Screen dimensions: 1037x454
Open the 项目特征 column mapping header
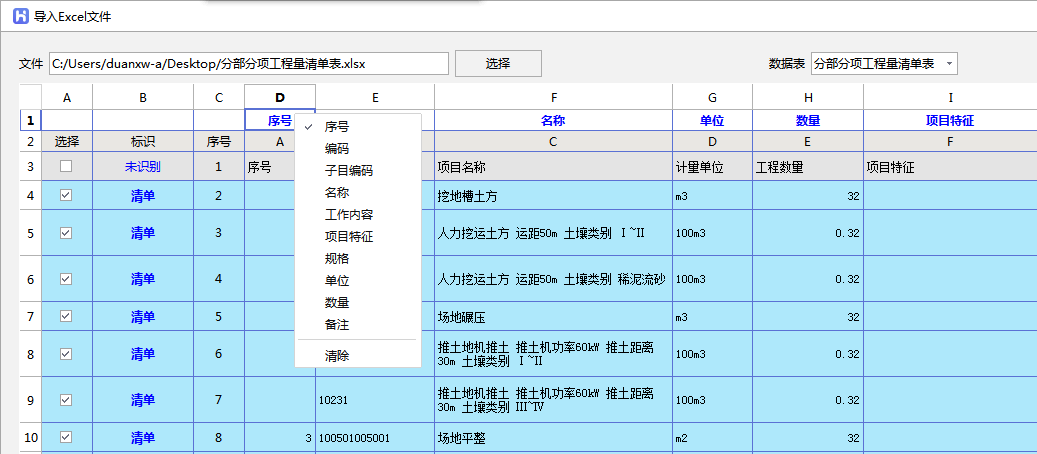click(x=949, y=120)
